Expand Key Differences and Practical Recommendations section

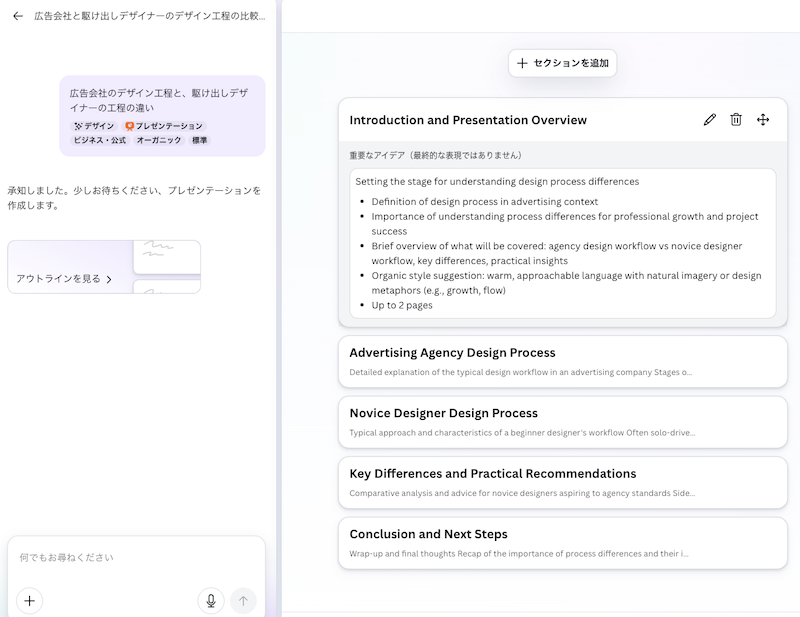pyautogui.click(x=562, y=482)
